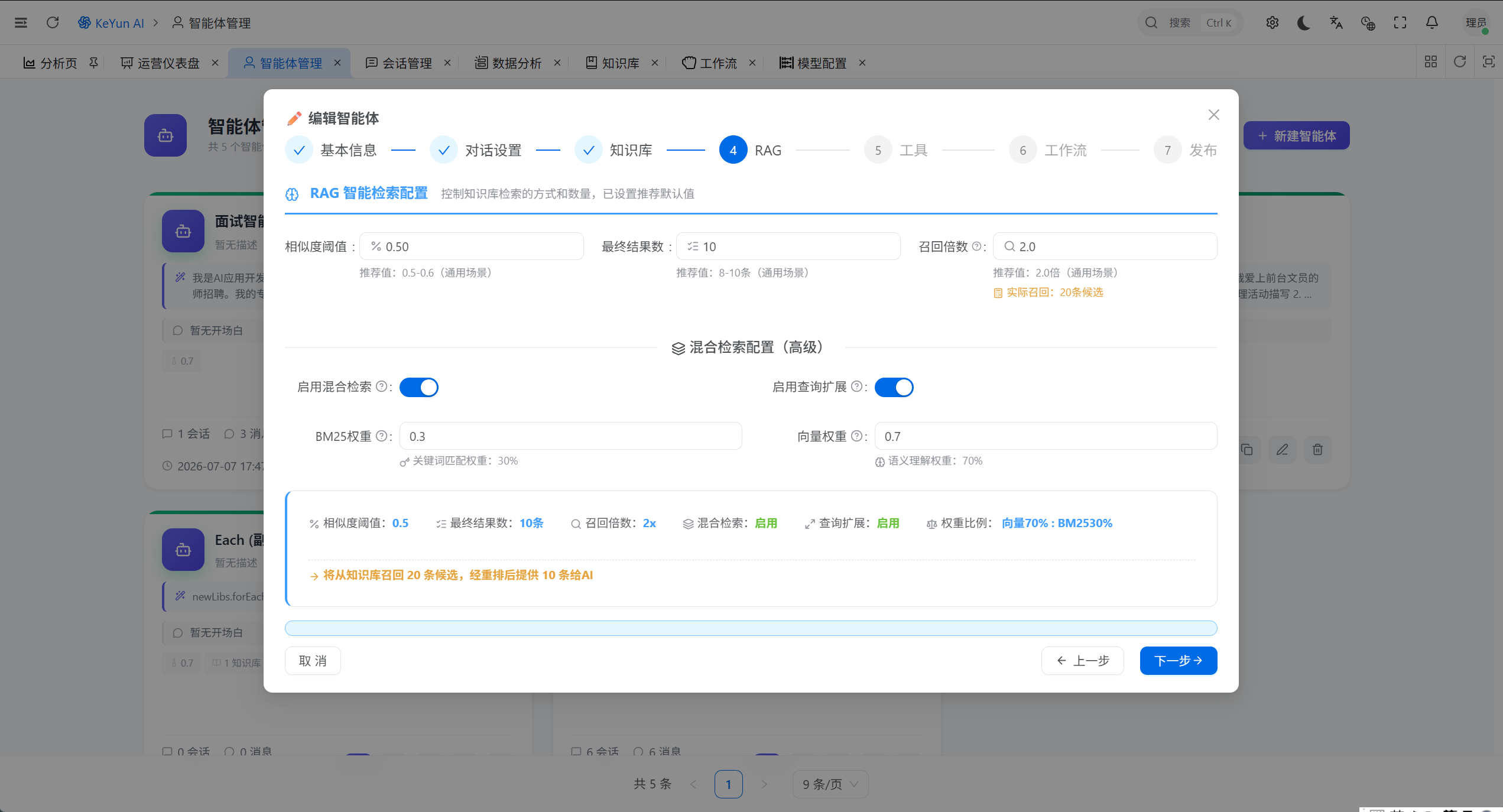Go to step 对话设置
The height and width of the screenshot is (812, 1503).
[476, 150]
